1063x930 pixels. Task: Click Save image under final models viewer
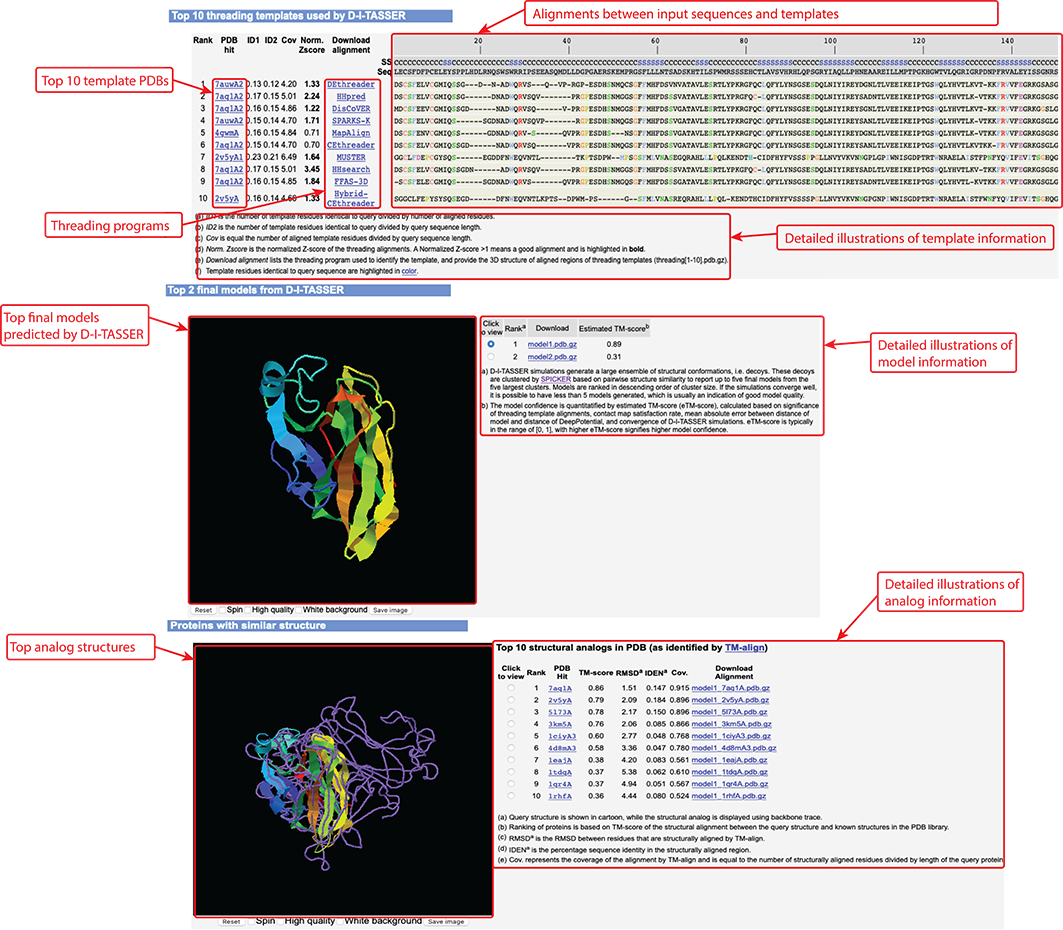click(391, 609)
